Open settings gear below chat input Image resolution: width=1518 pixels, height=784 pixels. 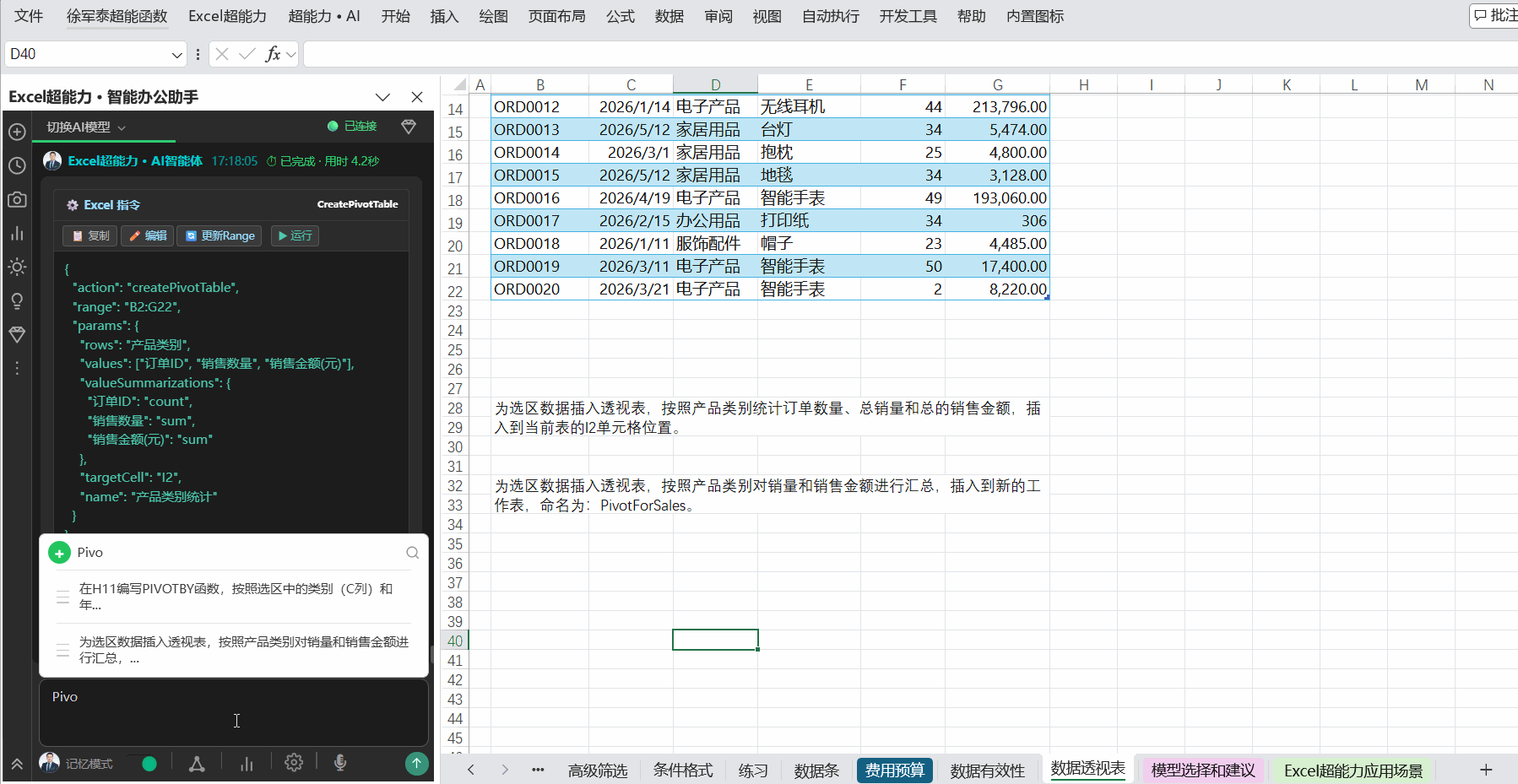294,763
